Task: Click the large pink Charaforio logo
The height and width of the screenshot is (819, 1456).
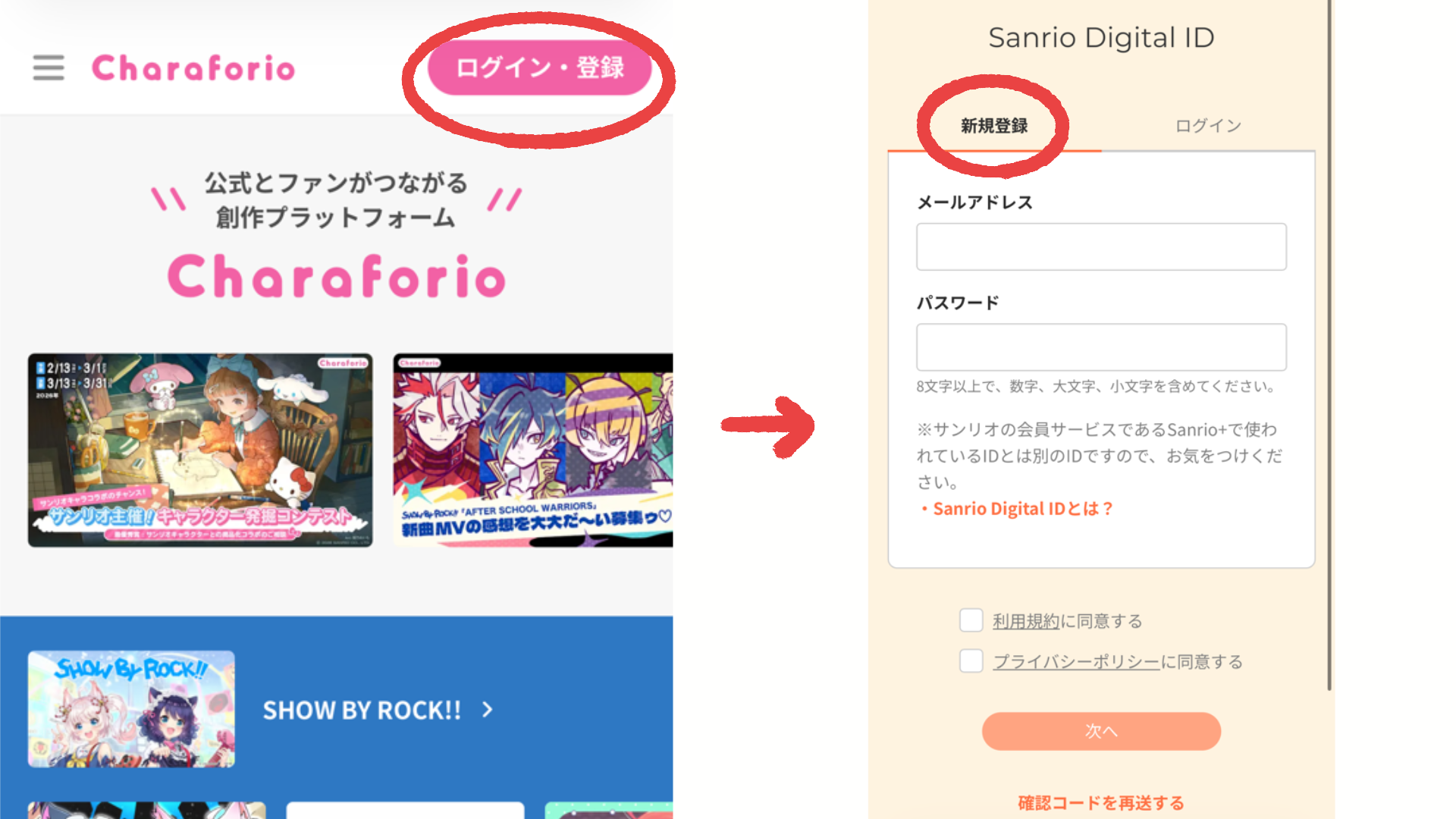Action: [337, 276]
